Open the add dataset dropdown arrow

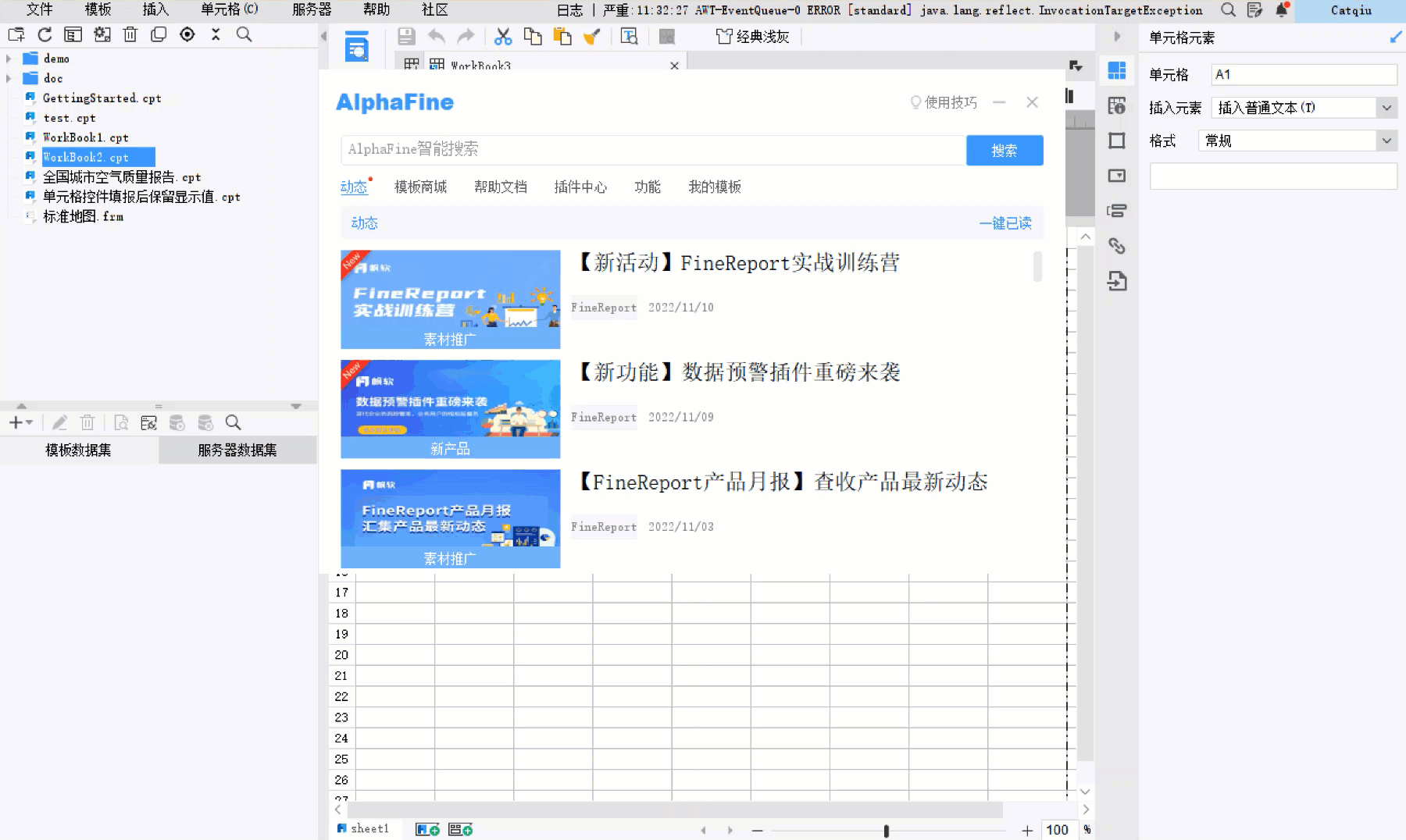(29, 422)
